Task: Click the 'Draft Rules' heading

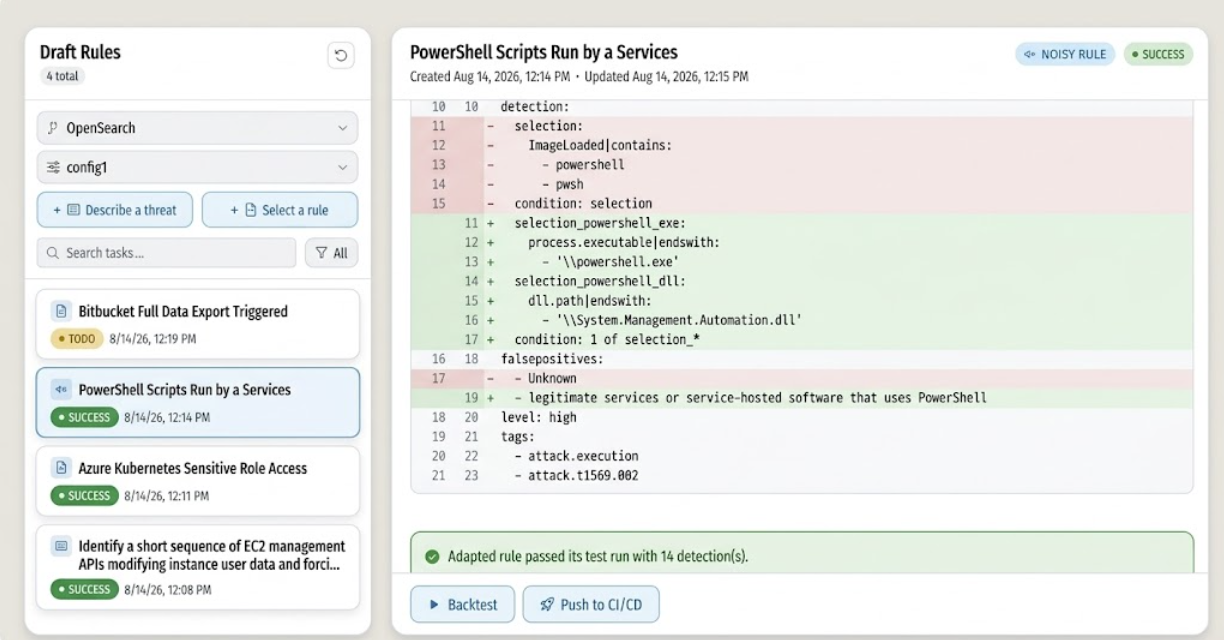Action: tap(80, 52)
